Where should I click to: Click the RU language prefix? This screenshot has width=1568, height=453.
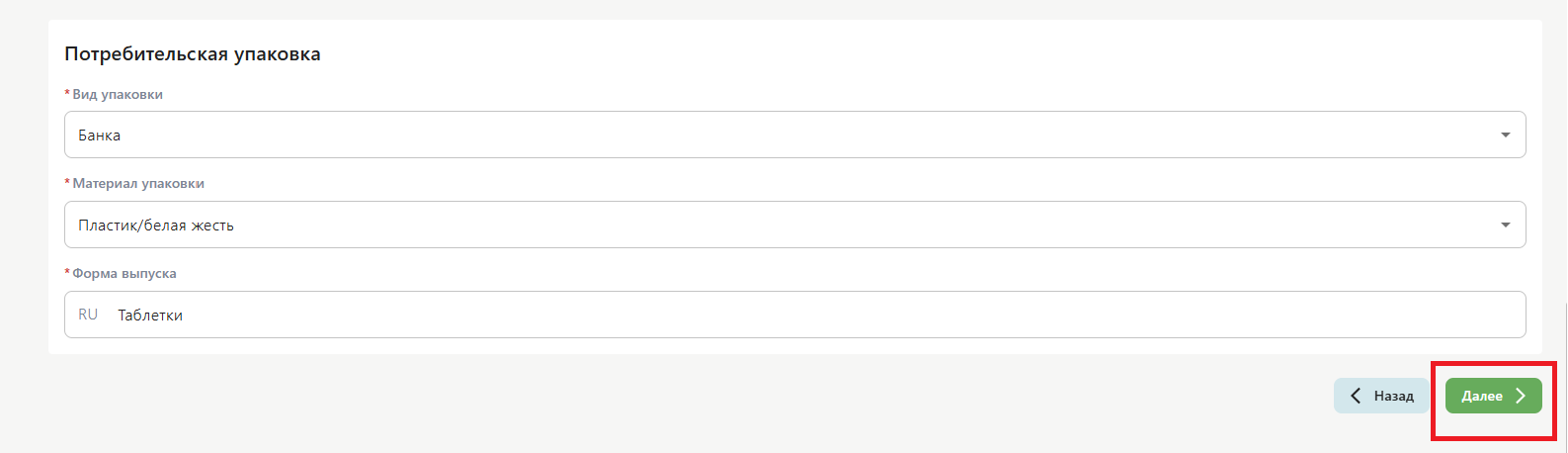coord(88,315)
